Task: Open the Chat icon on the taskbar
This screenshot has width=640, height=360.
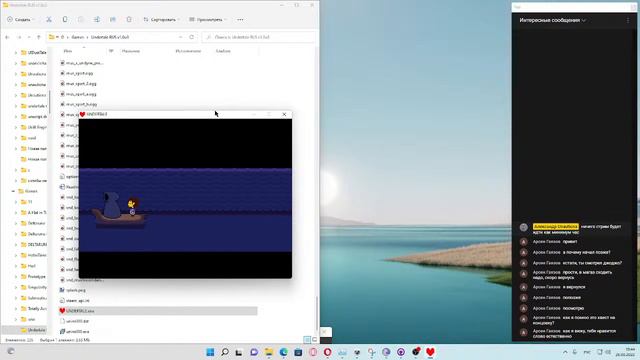Action: (x=254, y=352)
